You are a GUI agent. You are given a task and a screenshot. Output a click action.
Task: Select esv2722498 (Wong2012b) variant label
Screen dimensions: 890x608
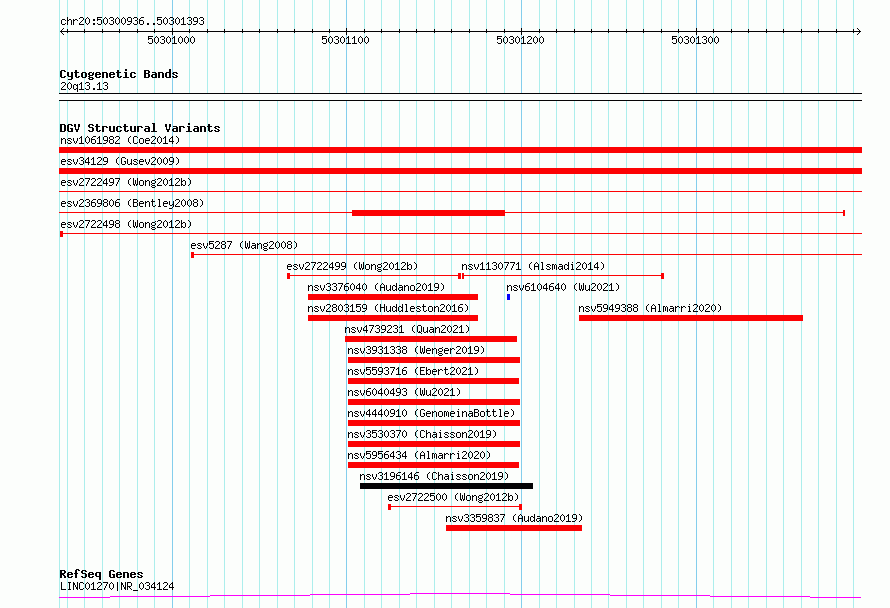(126, 224)
